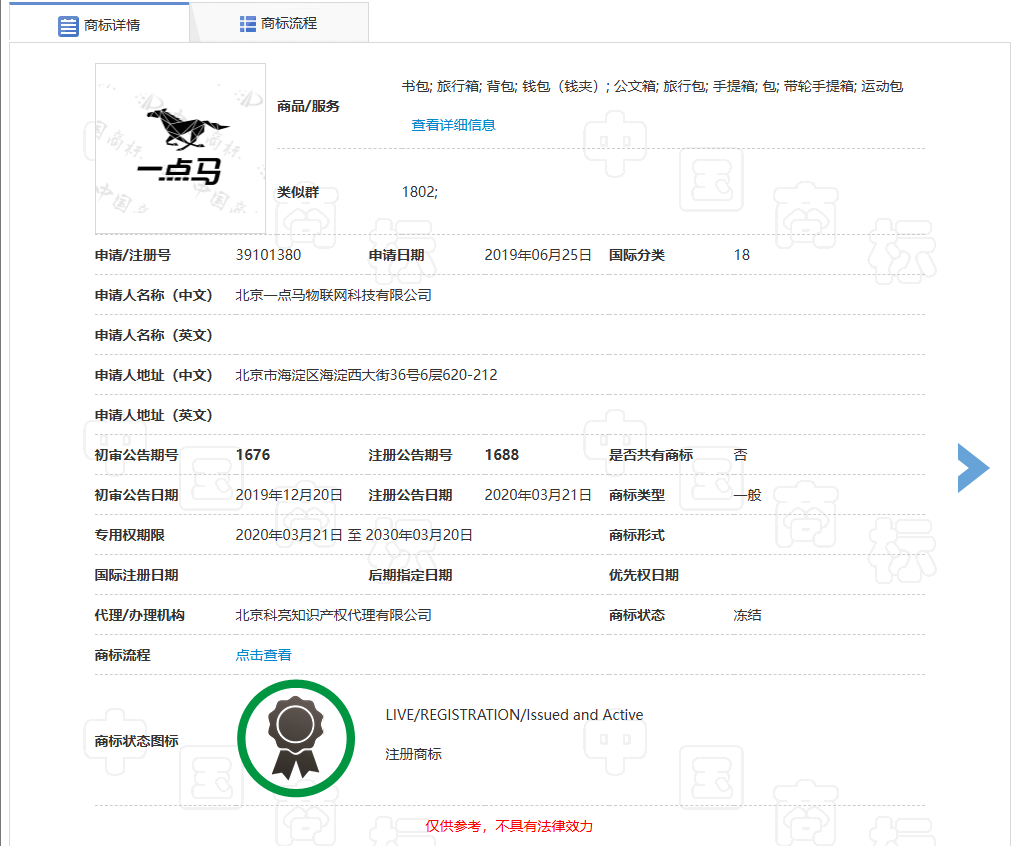Switch to the 商标流程 tab

tap(289, 23)
